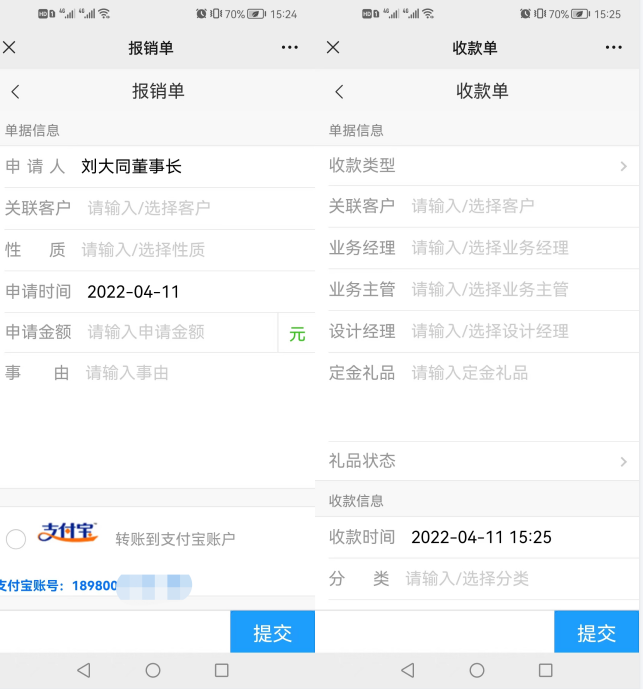
Task: Open the 收款时间 value 2022-04-11 15:25
Action: [x=481, y=537]
